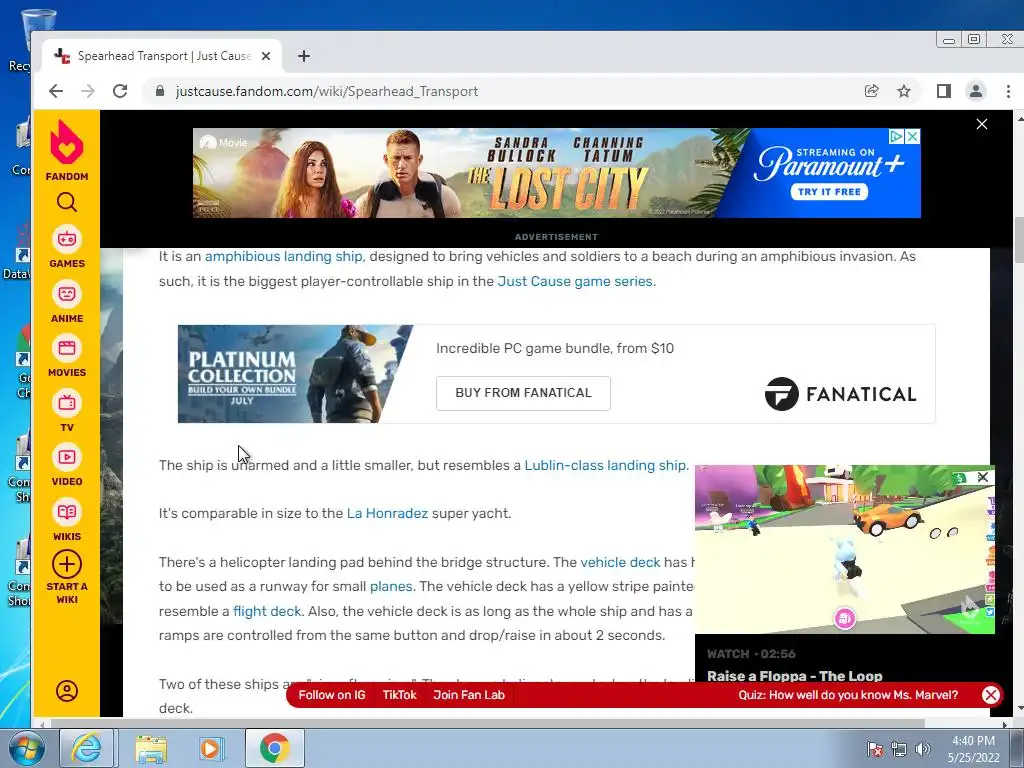Click the share page icon in address bar
This screenshot has height=768, width=1024.
(x=871, y=91)
